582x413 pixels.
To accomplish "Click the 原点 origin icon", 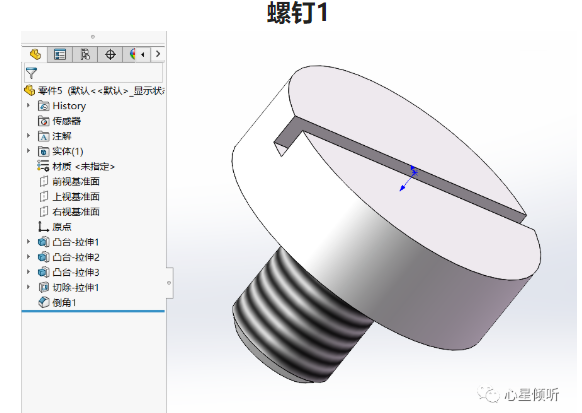I will tap(43, 227).
